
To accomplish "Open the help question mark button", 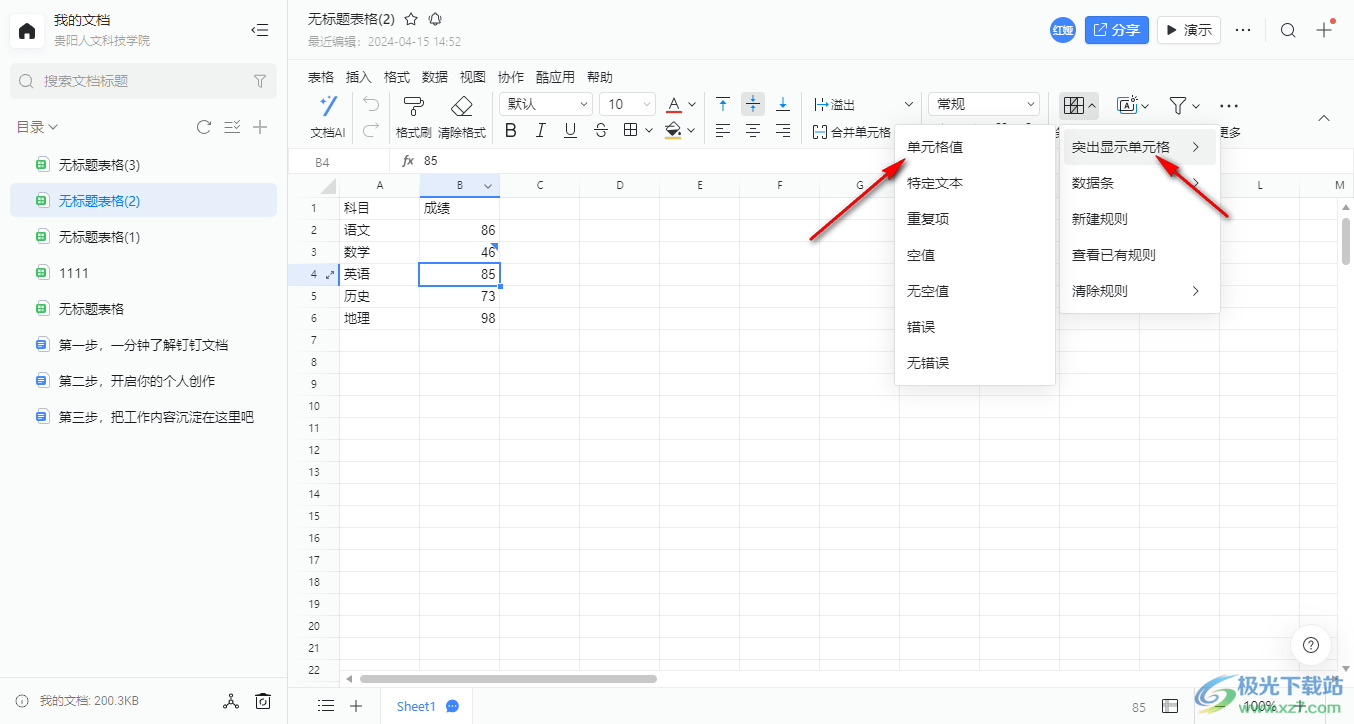I will tap(1311, 645).
